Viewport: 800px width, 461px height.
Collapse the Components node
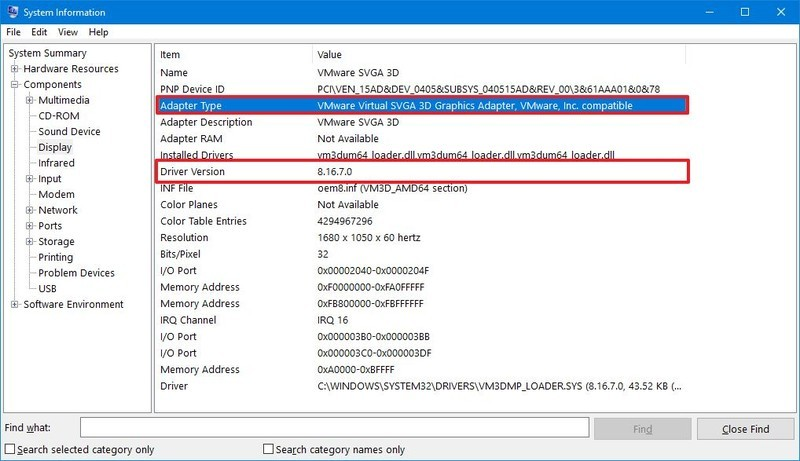tap(14, 84)
